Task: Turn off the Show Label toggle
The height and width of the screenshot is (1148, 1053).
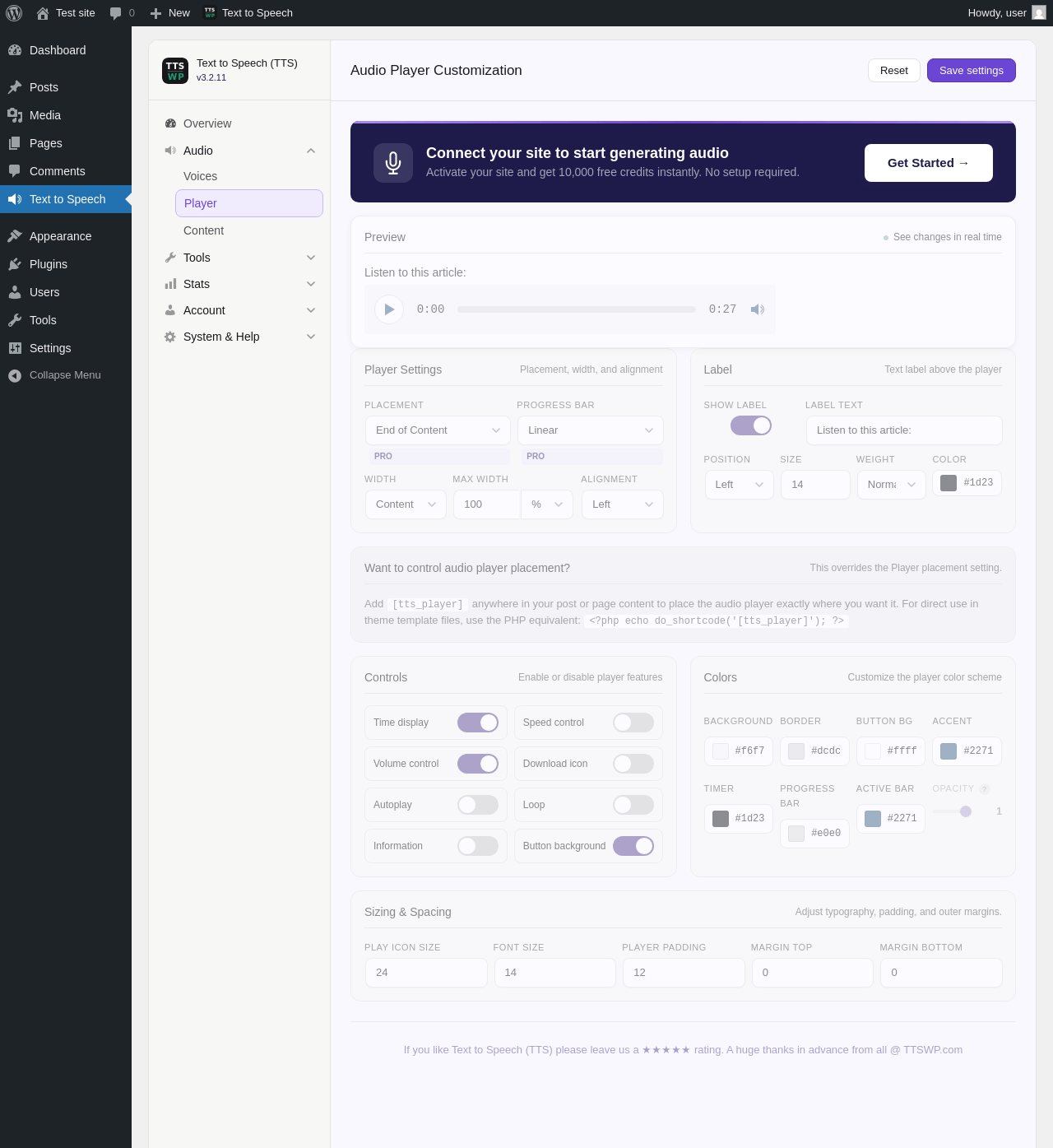Action: (x=751, y=425)
